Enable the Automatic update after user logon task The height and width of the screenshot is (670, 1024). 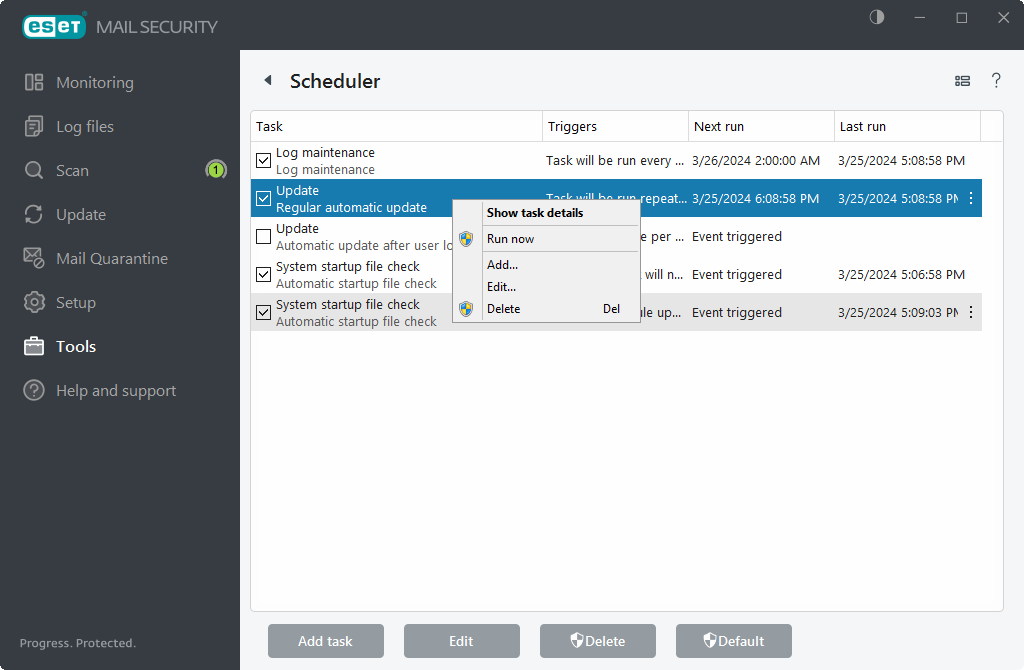coord(263,236)
